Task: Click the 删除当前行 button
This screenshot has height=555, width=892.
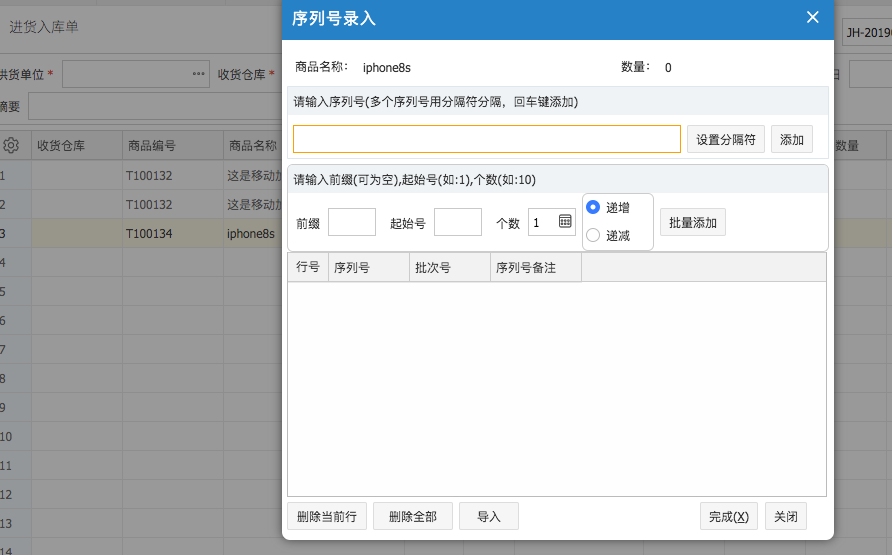Action: pos(327,516)
